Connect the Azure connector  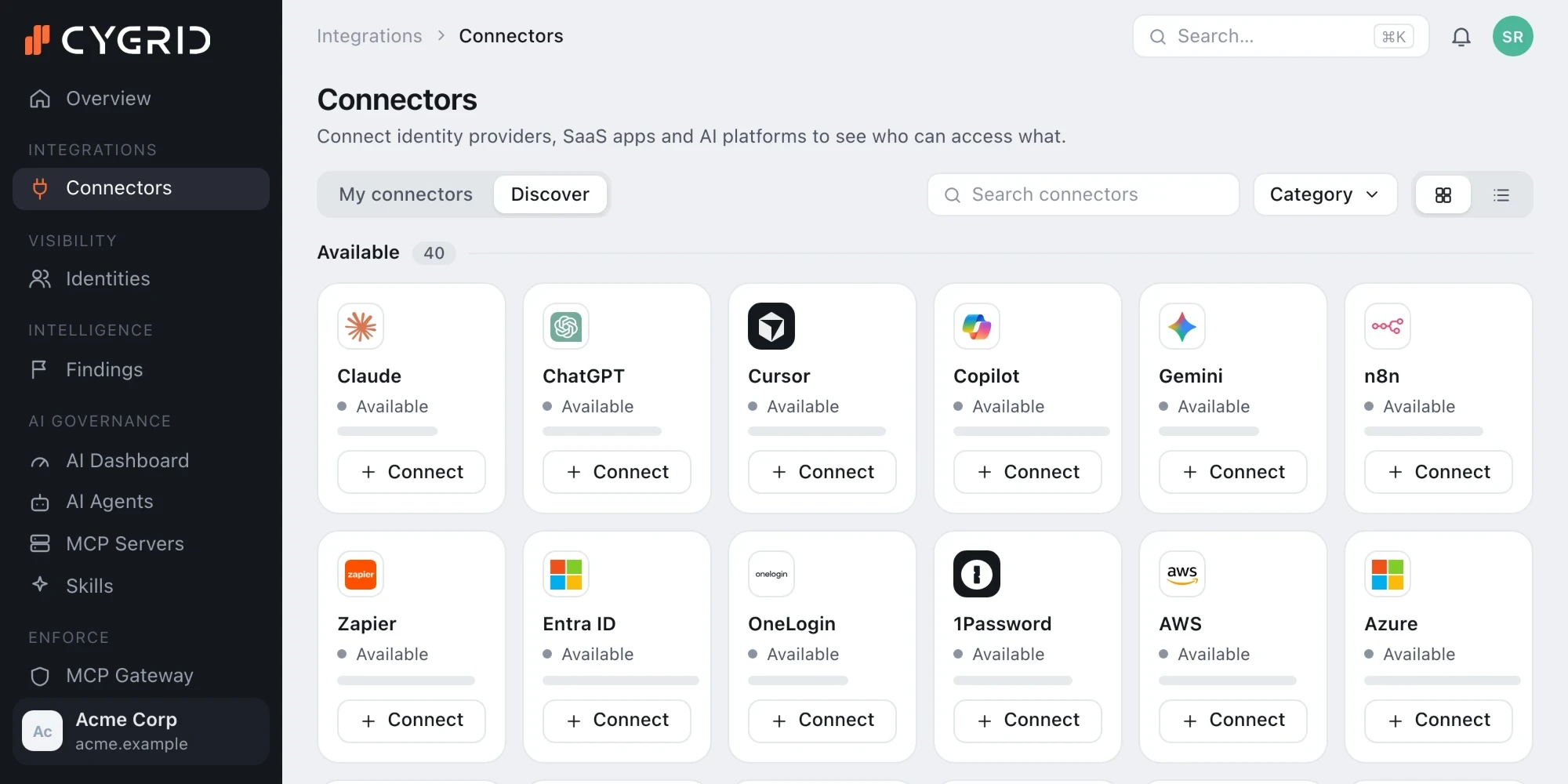pyautogui.click(x=1439, y=720)
